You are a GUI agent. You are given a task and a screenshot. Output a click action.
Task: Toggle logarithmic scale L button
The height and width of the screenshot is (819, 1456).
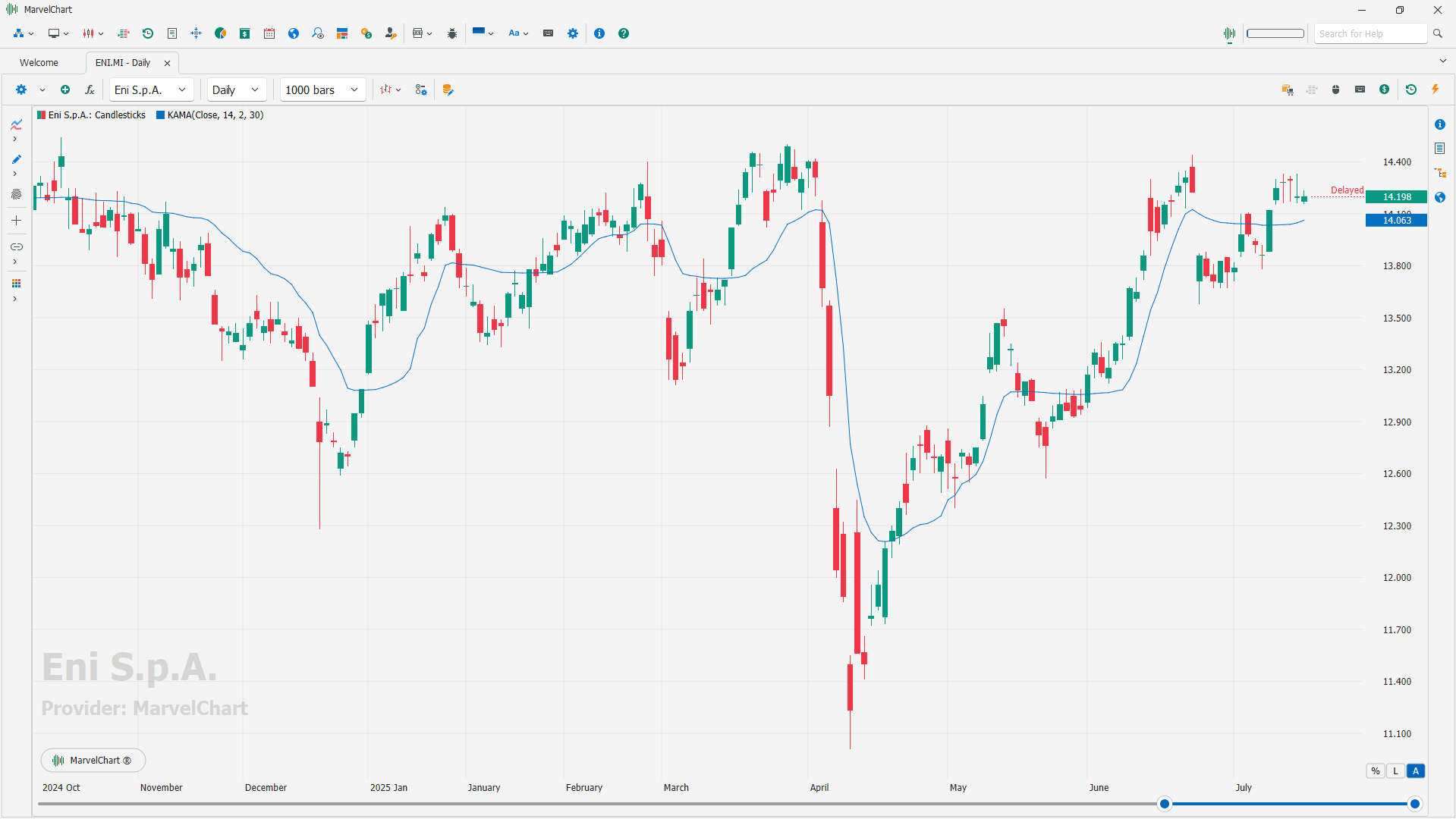1395,770
